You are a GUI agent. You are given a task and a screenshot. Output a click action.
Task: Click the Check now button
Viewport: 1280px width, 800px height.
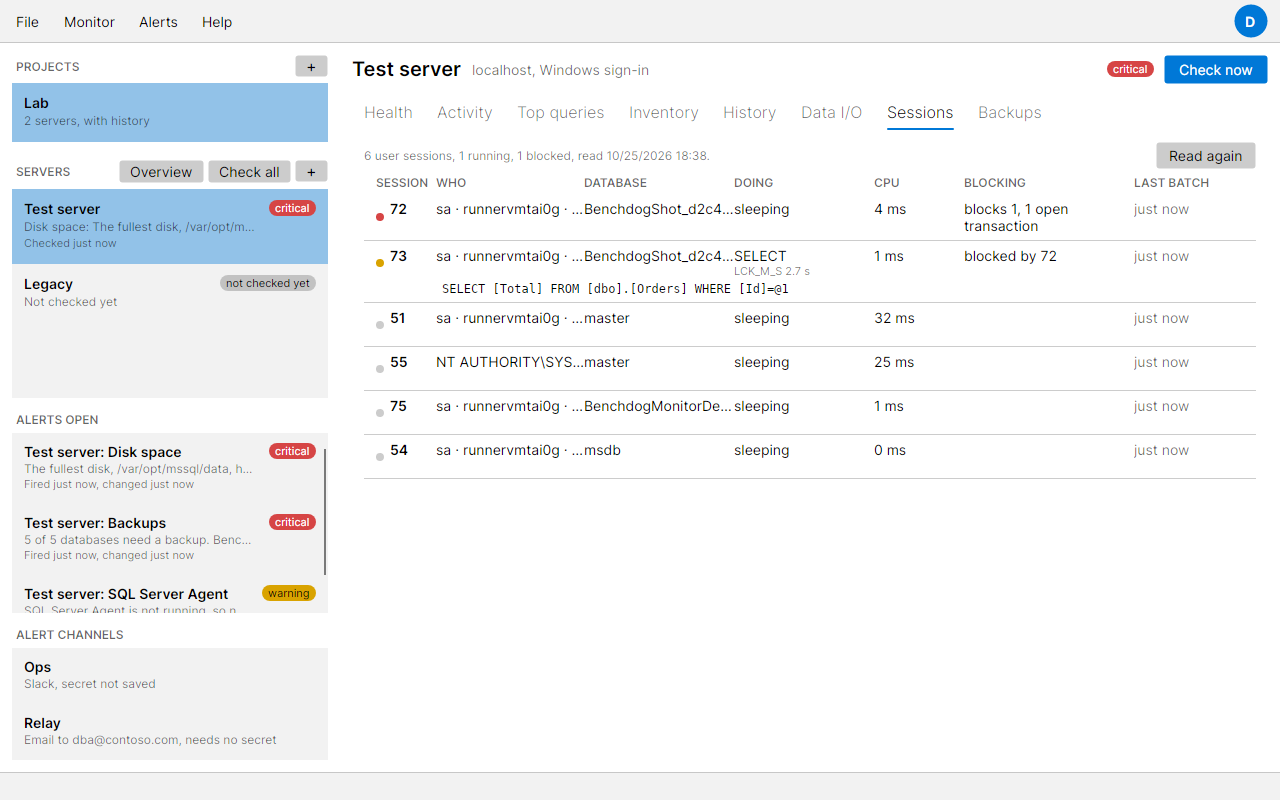[1215, 69]
